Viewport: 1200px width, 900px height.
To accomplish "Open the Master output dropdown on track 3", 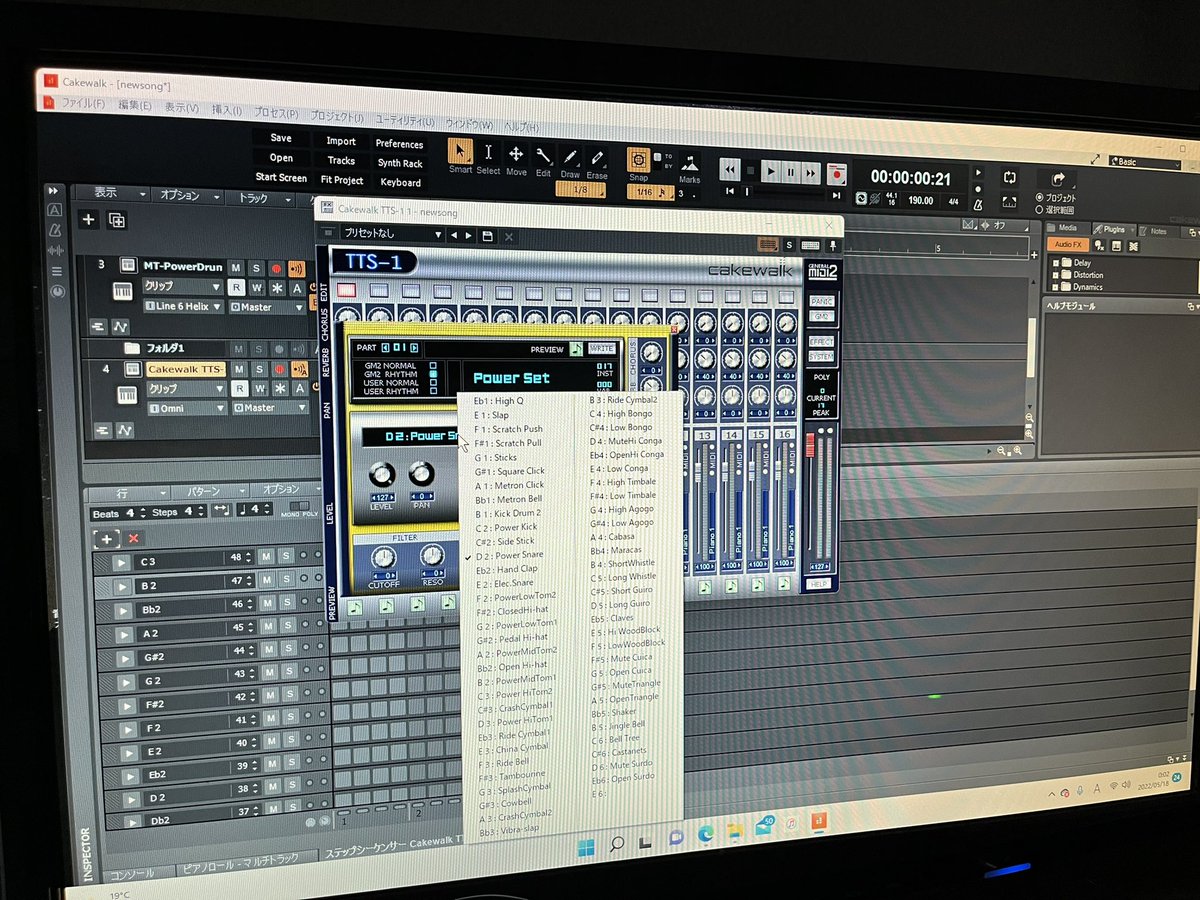I will [x=267, y=307].
